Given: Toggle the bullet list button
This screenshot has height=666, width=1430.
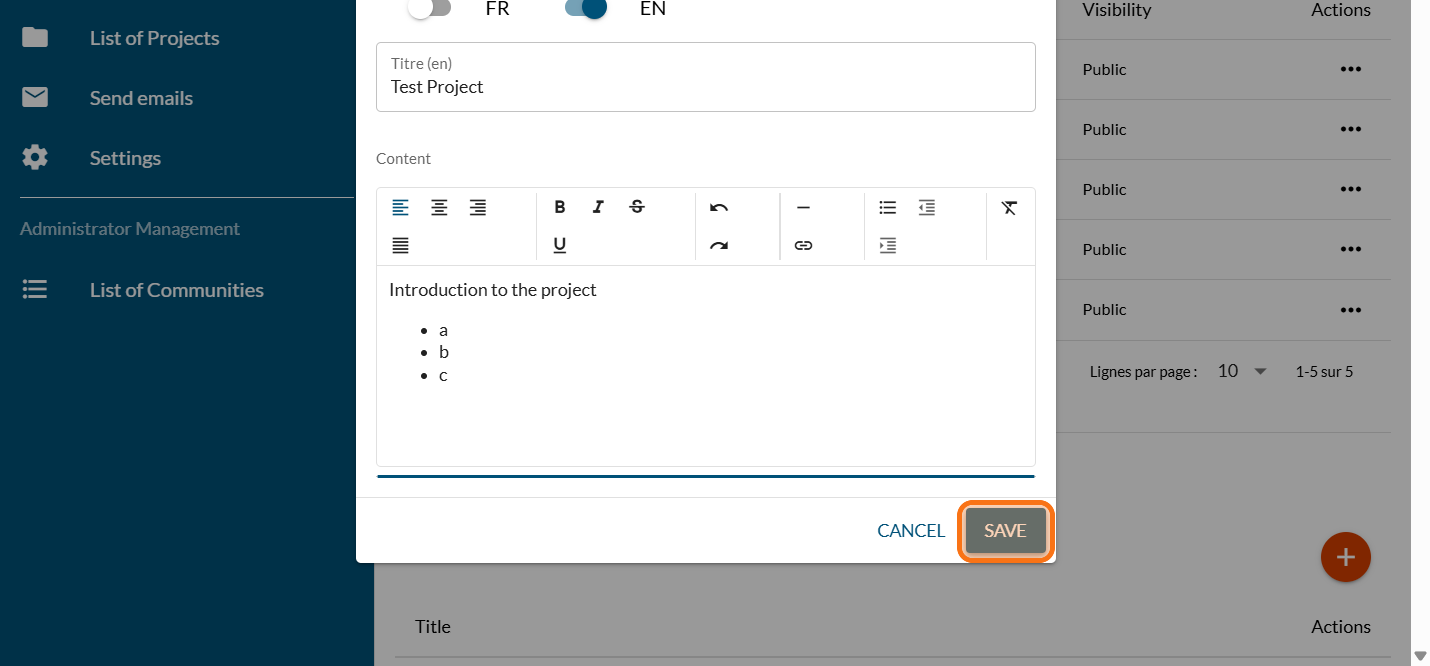Looking at the screenshot, I should 887,207.
